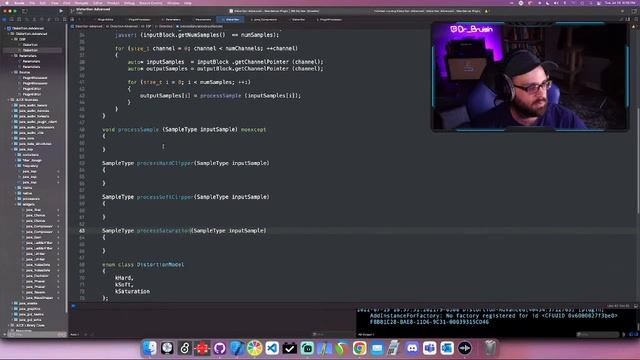Open the Debug navigator icon
Viewport: 640px width, 360px height.
(49, 19)
